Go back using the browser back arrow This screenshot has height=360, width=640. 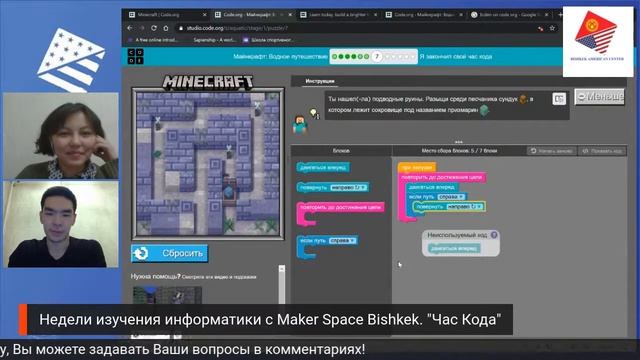tap(130, 28)
